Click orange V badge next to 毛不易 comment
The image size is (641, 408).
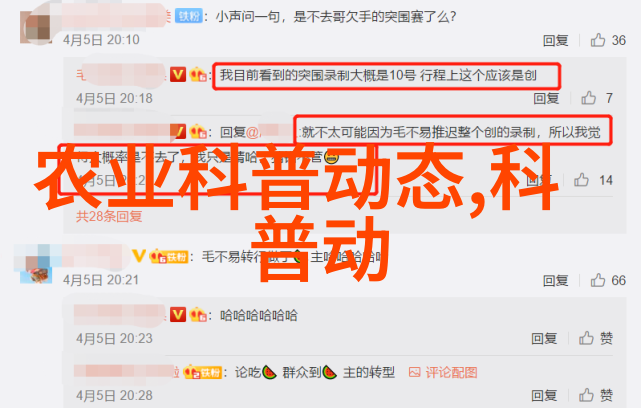pos(139,256)
